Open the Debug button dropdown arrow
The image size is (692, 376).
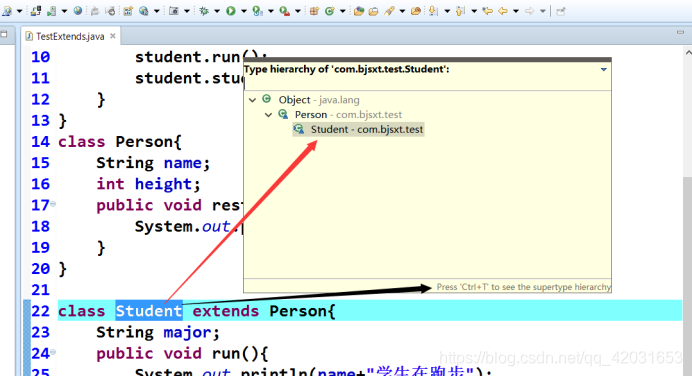click(x=217, y=11)
